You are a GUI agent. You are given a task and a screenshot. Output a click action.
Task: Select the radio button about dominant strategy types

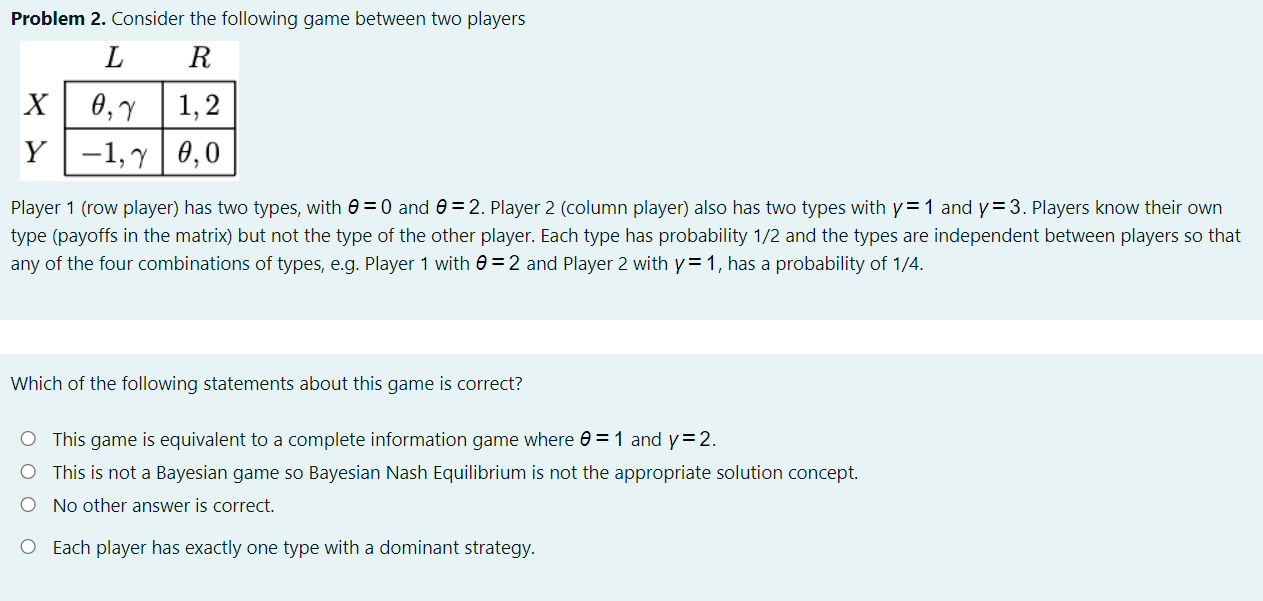pyautogui.click(x=28, y=547)
